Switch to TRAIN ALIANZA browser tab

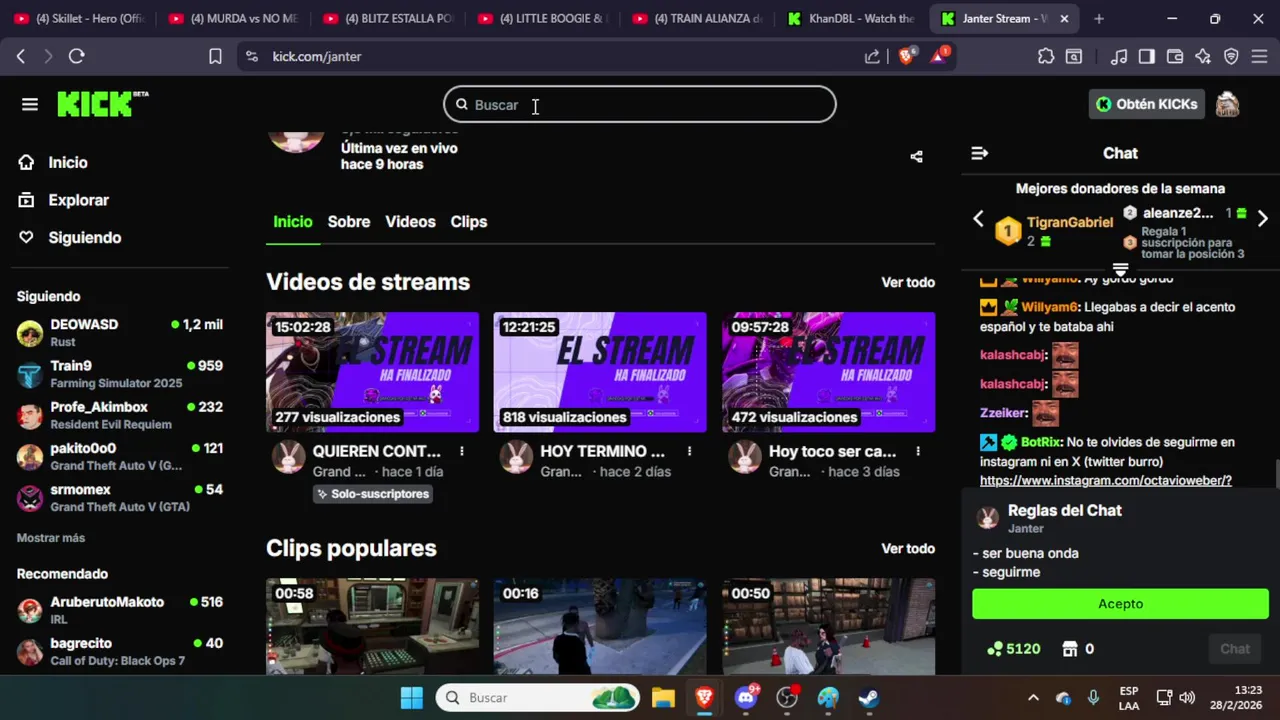697,19
